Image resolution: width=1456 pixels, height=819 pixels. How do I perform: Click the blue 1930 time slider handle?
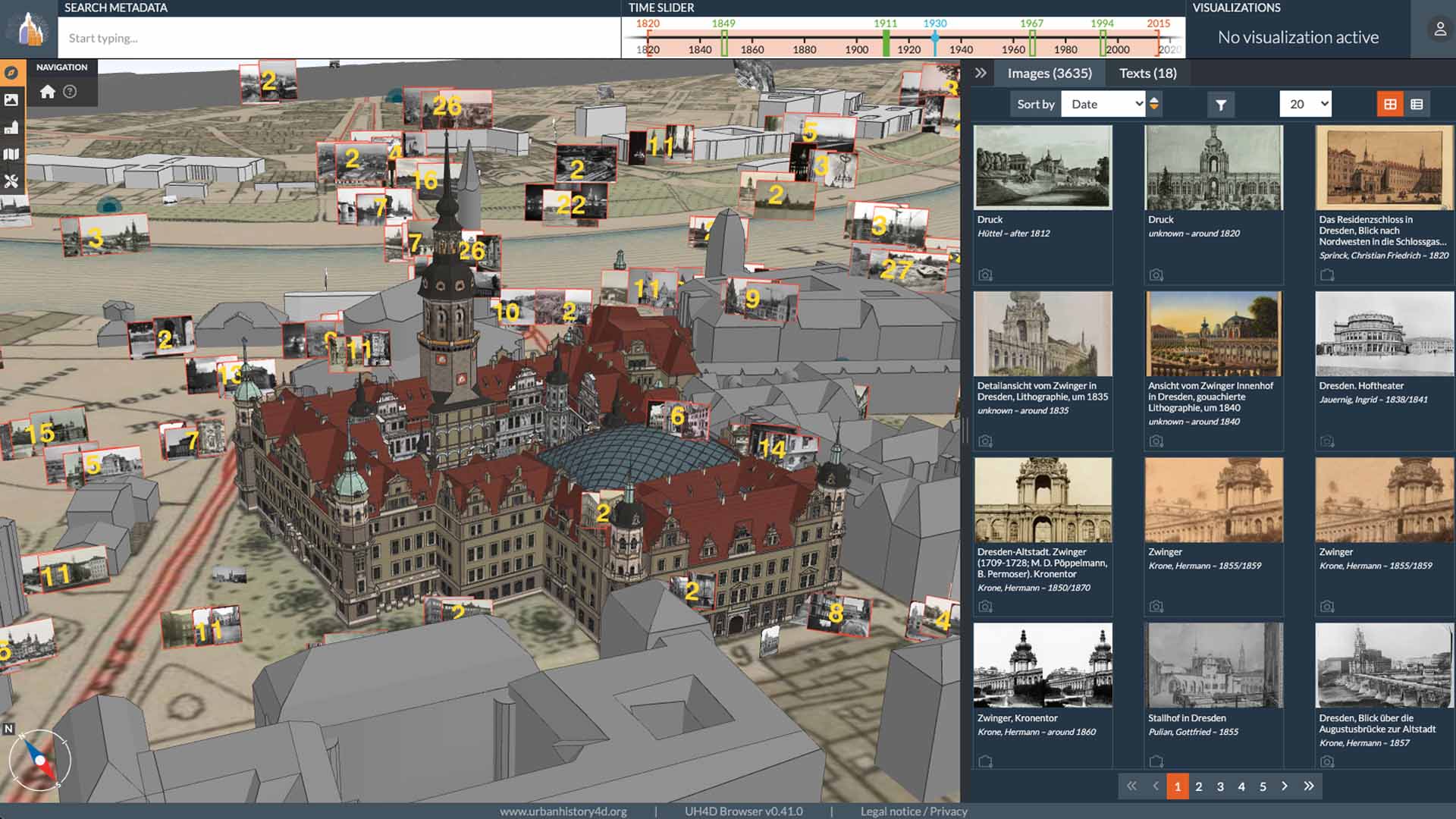pos(935,38)
